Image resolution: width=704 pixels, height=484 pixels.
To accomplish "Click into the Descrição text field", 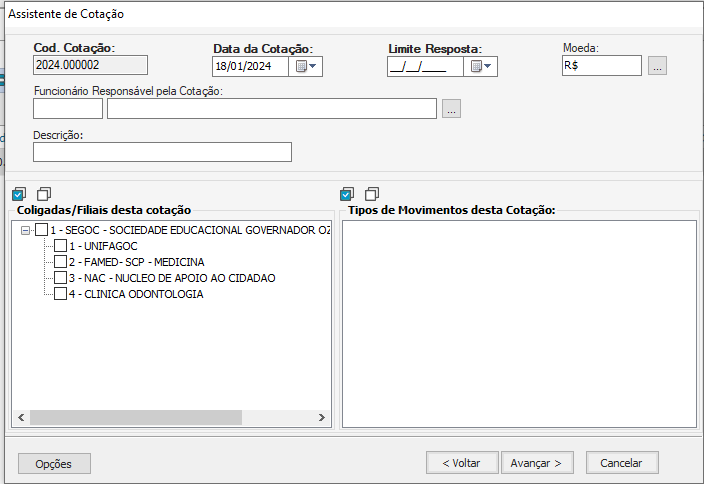I will (162, 152).
